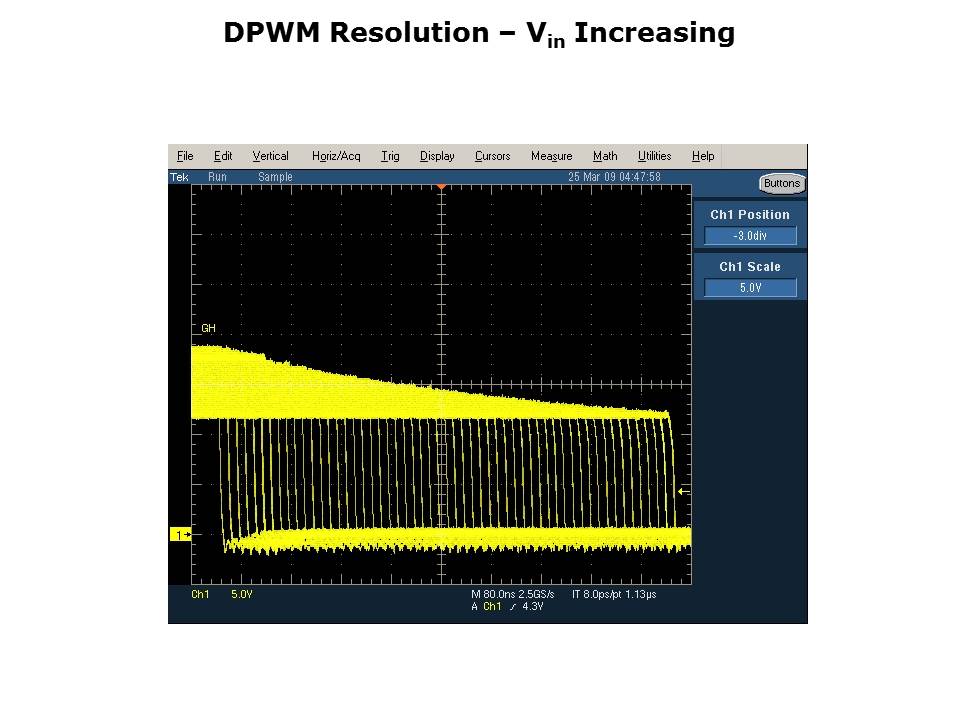Viewport: 960px width, 720px height.
Task: Click the M 80.0ns timebase readout
Action: [x=494, y=594]
